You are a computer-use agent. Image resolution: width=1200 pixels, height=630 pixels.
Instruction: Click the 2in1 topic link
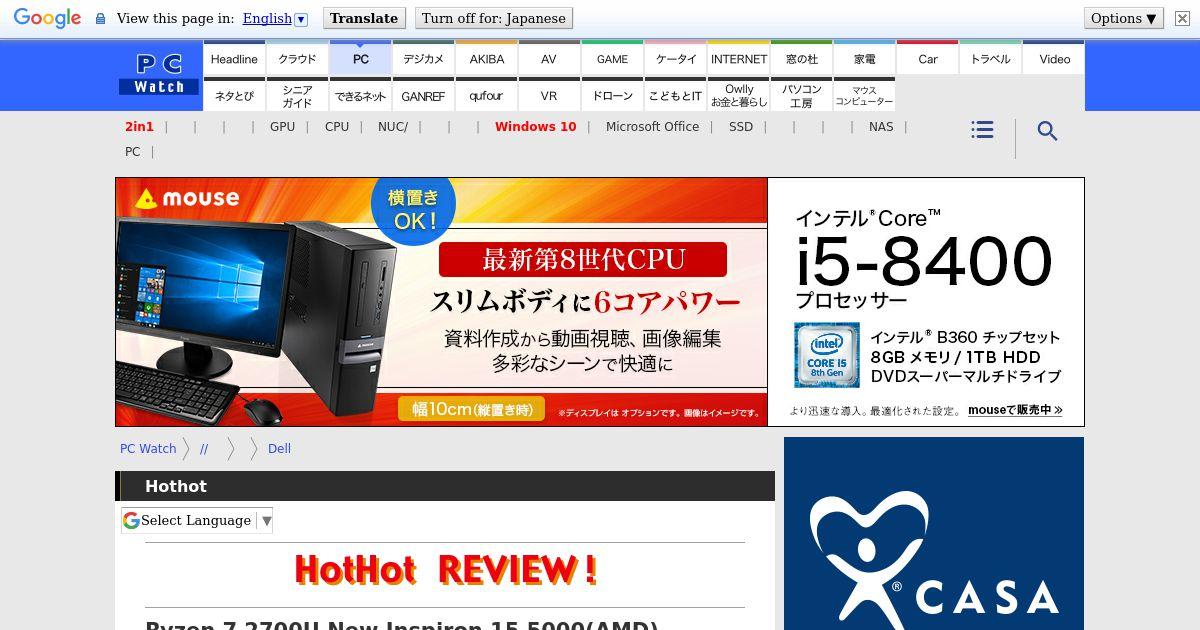click(139, 127)
